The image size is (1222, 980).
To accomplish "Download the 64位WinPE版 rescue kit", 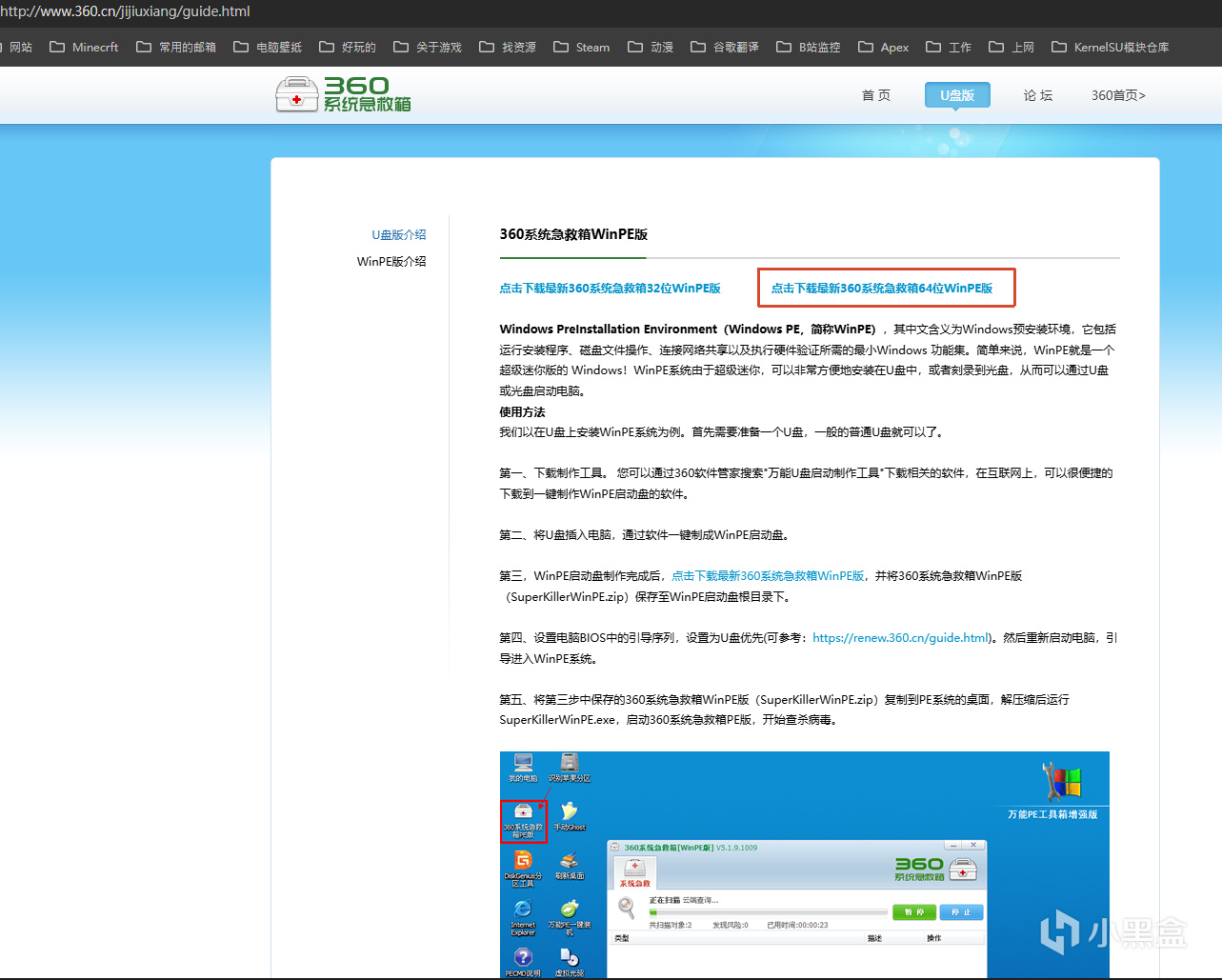I will (x=882, y=288).
